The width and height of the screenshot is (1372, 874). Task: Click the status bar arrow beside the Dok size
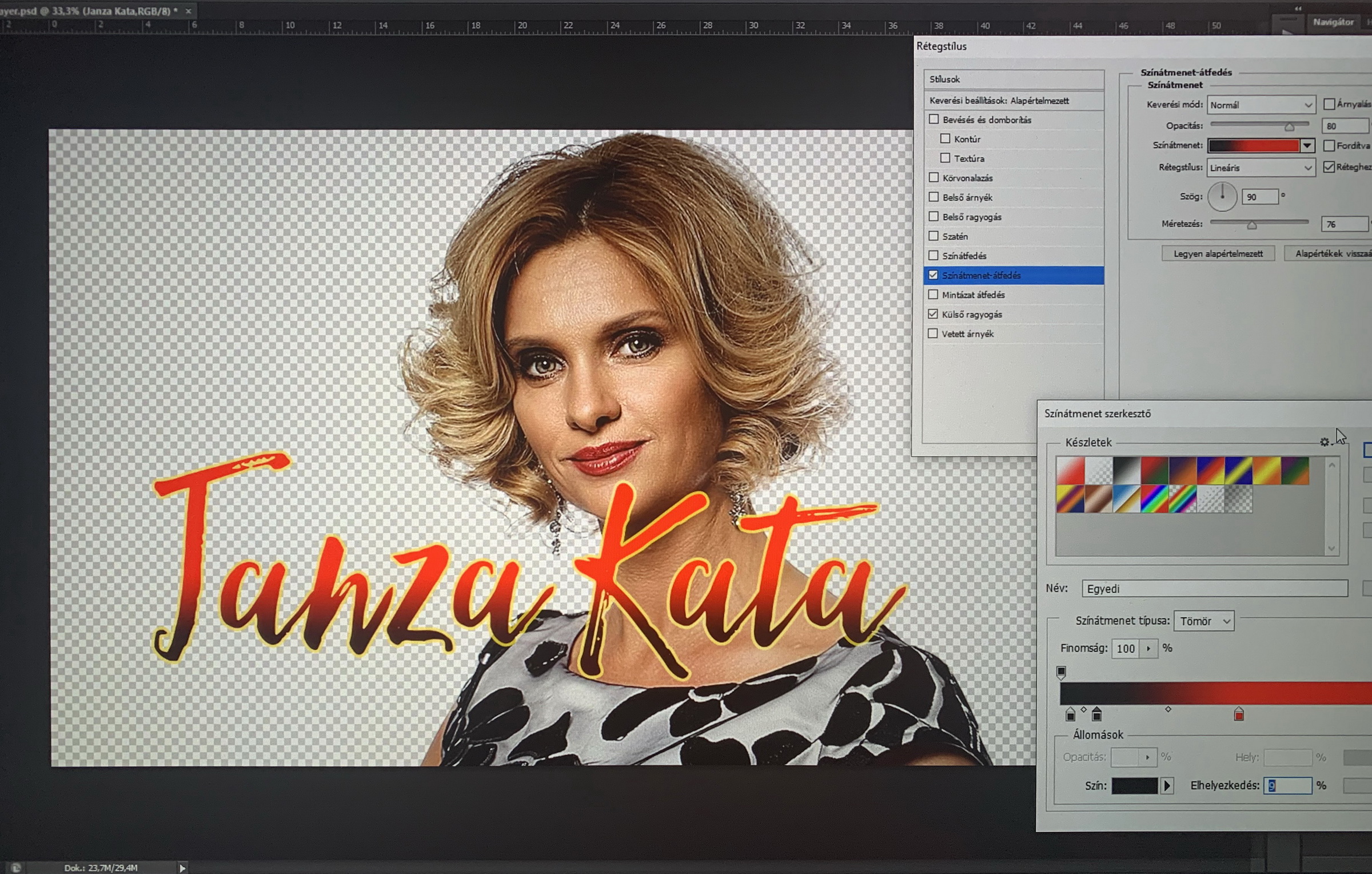182,868
